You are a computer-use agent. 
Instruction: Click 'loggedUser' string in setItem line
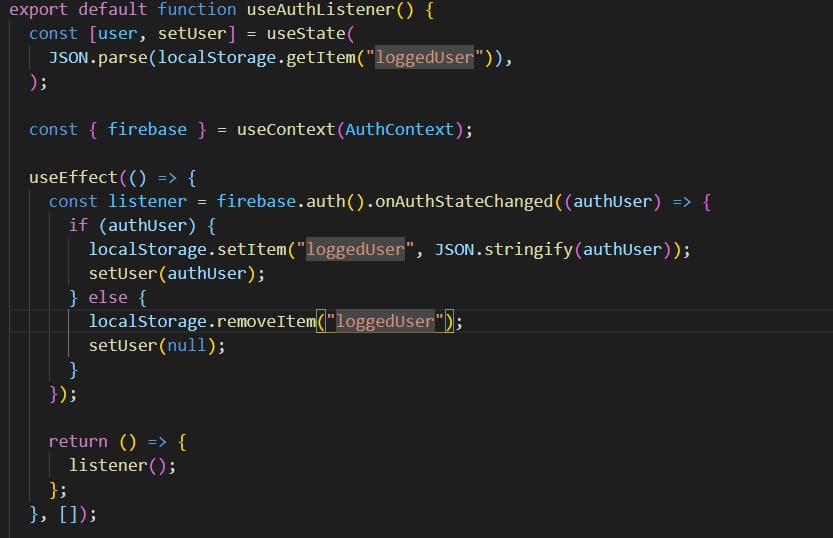355,250
